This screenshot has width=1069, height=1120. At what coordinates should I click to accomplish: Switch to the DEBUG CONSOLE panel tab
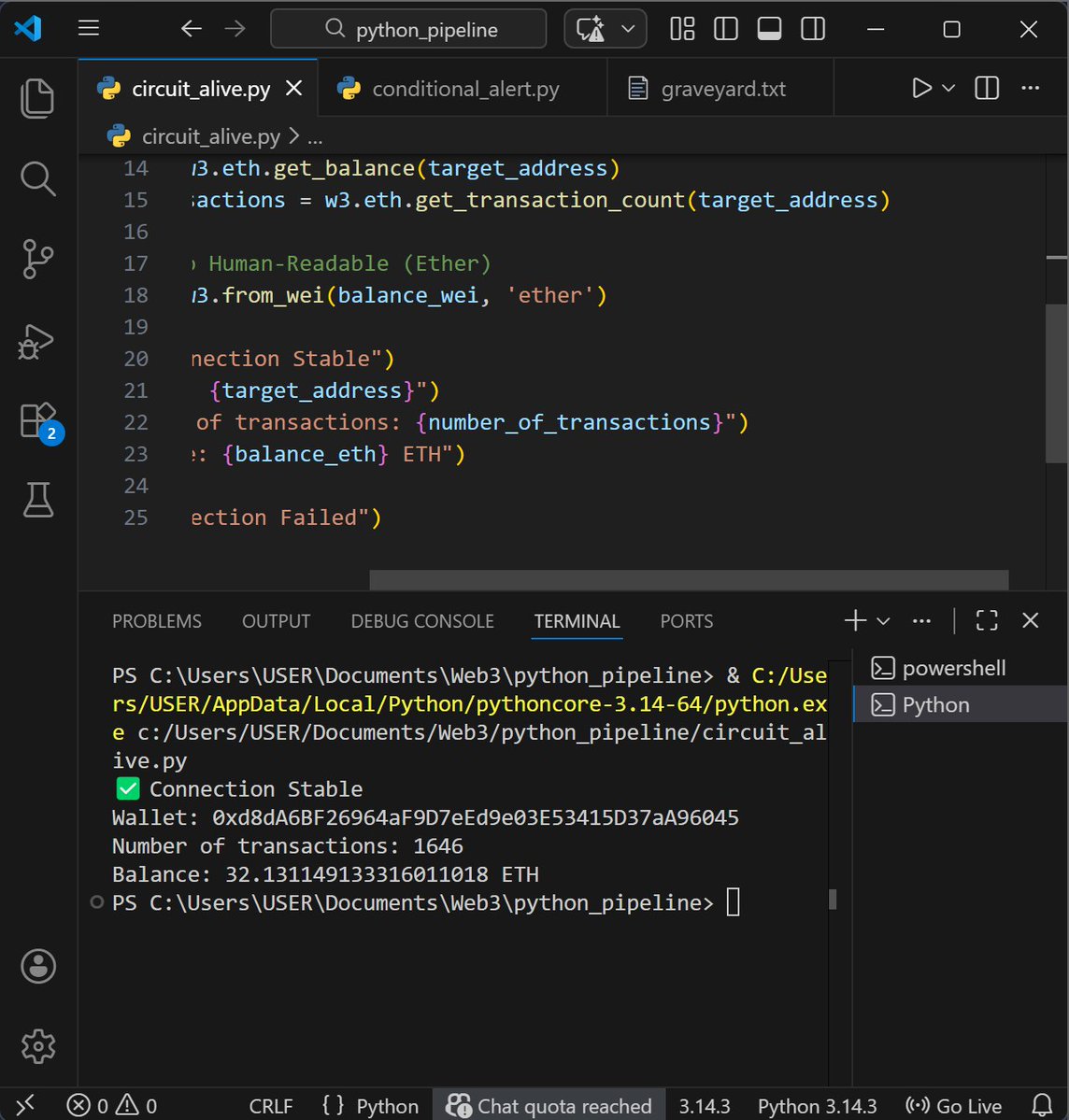422,620
